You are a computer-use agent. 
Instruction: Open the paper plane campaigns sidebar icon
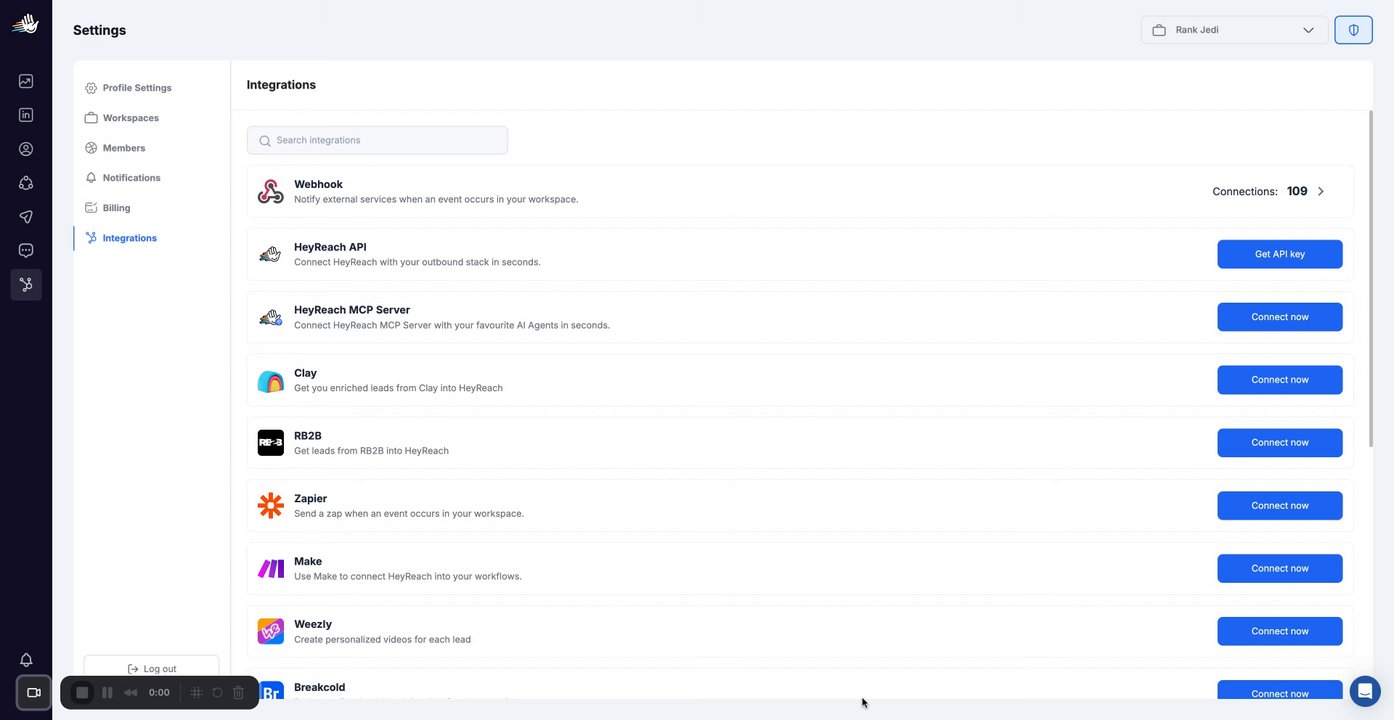click(26, 217)
